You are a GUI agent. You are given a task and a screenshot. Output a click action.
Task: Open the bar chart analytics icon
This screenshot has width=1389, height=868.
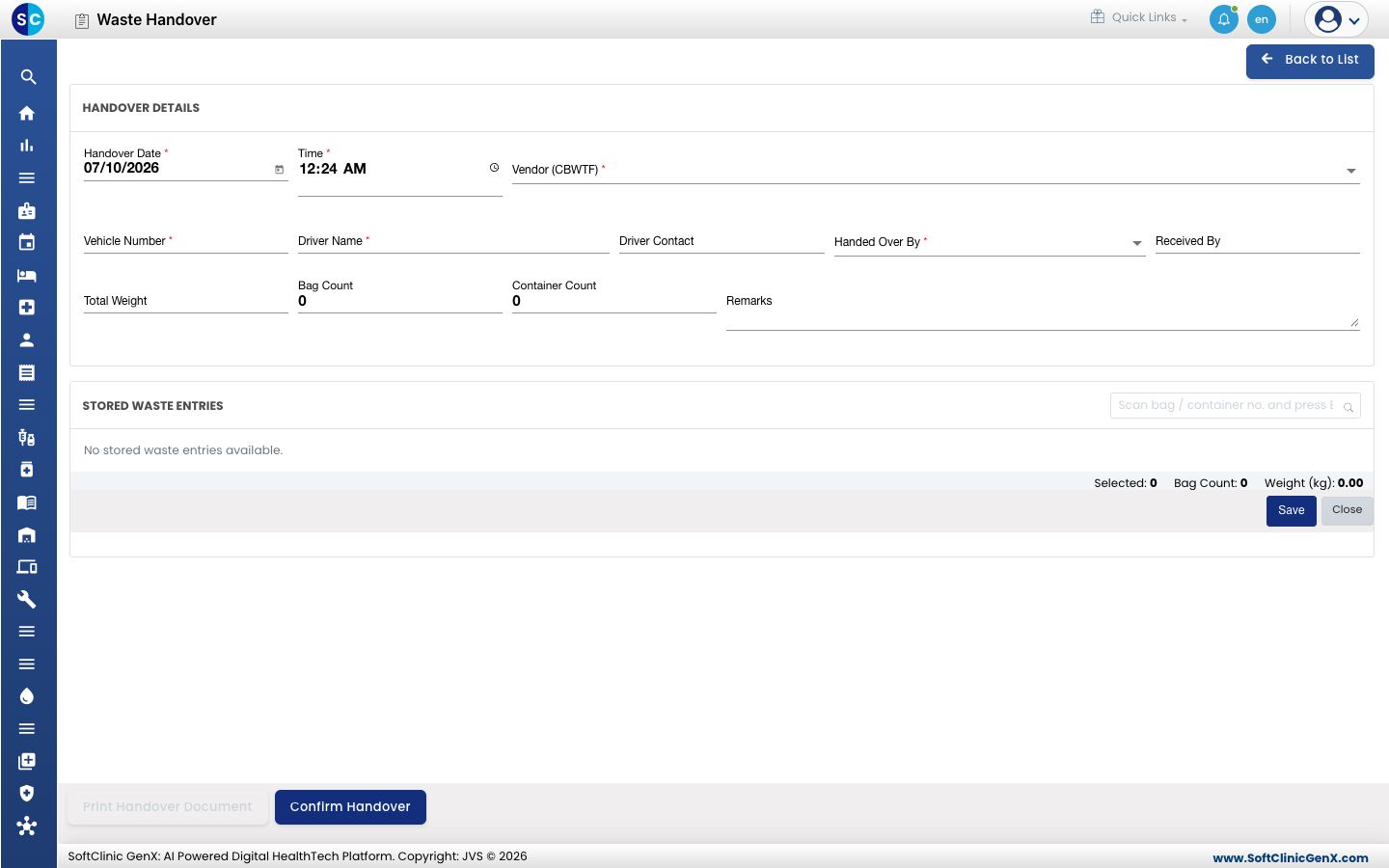(27, 146)
